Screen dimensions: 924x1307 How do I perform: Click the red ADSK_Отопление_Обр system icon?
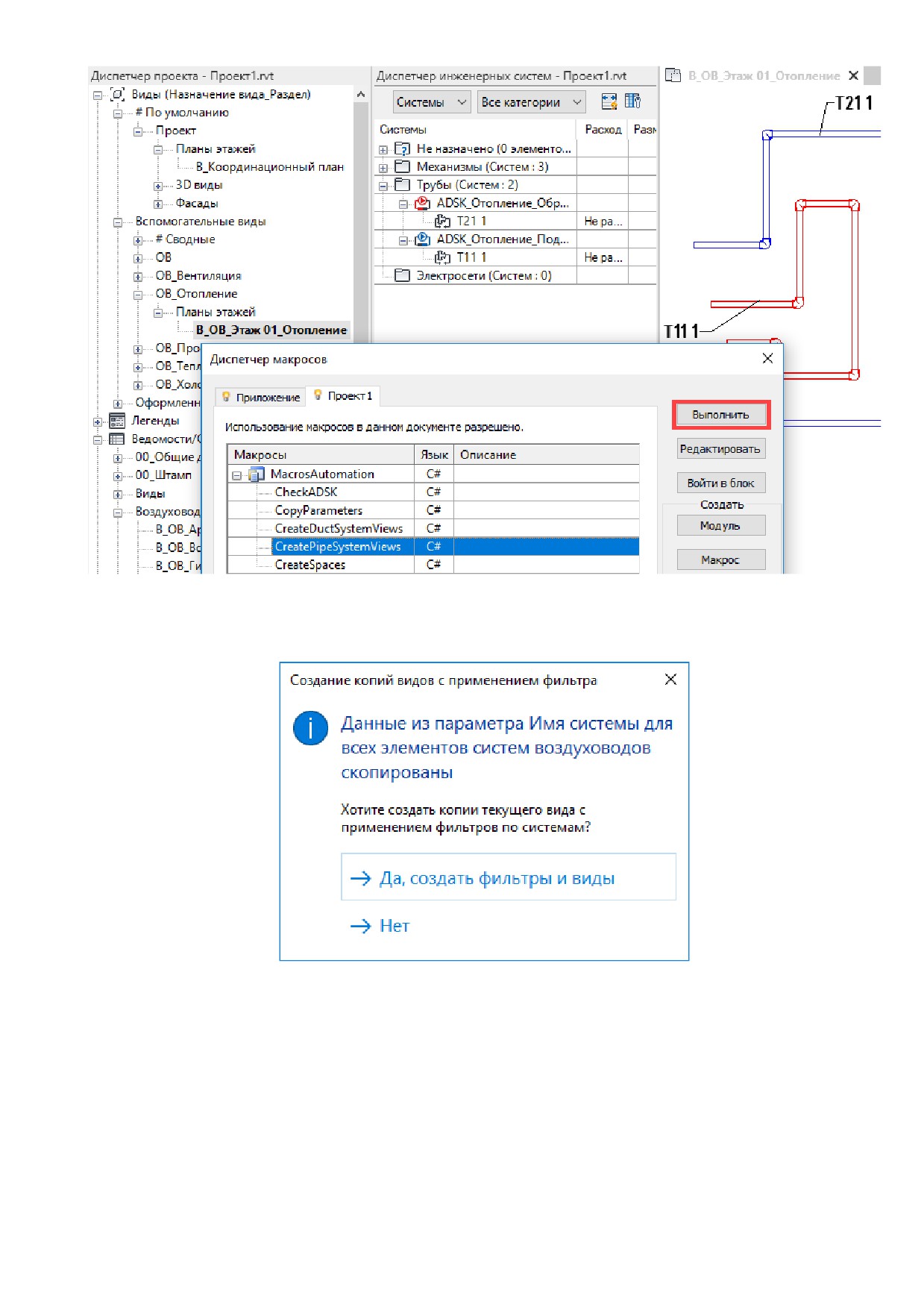423,203
